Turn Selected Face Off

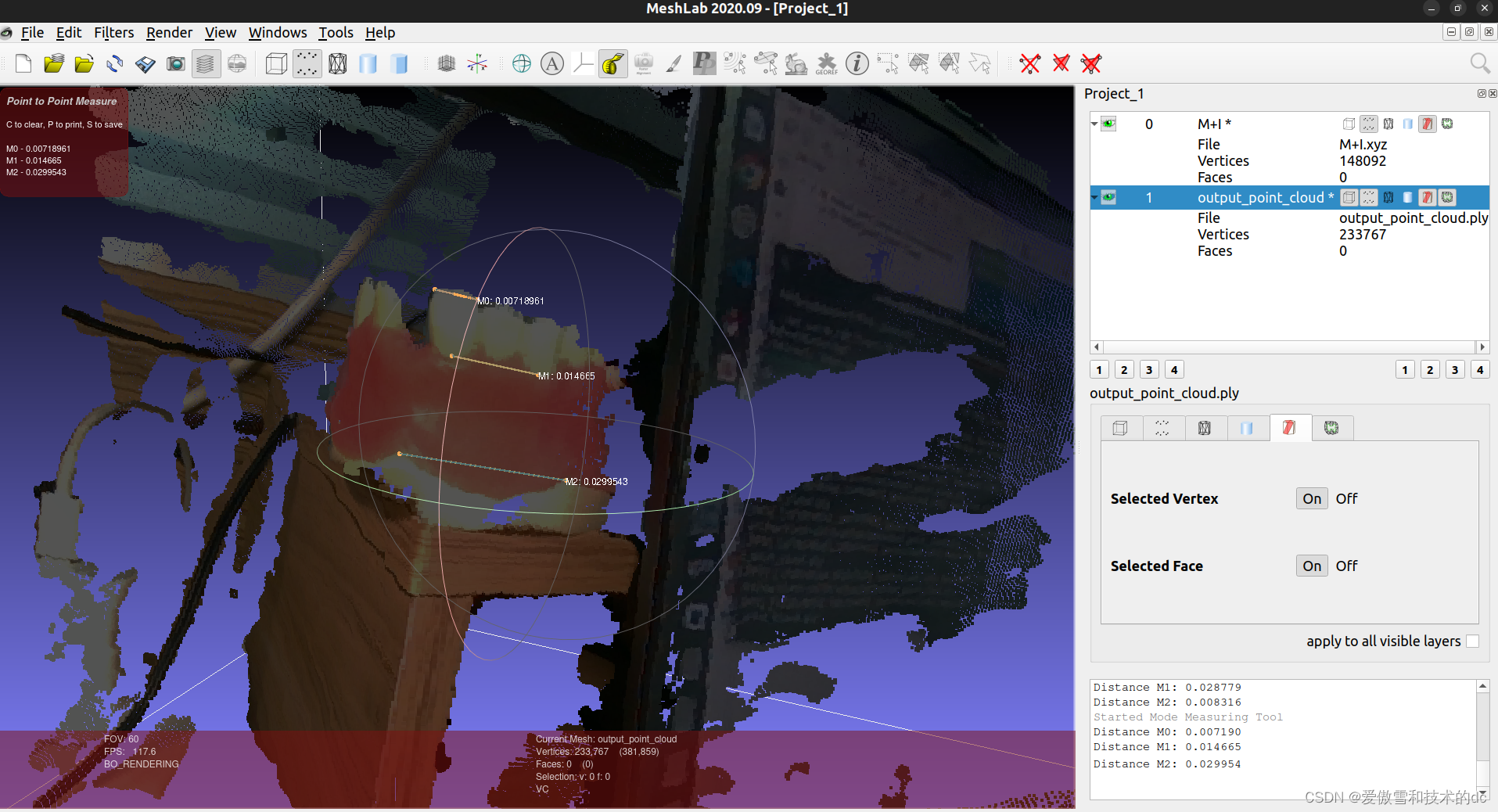1346,566
